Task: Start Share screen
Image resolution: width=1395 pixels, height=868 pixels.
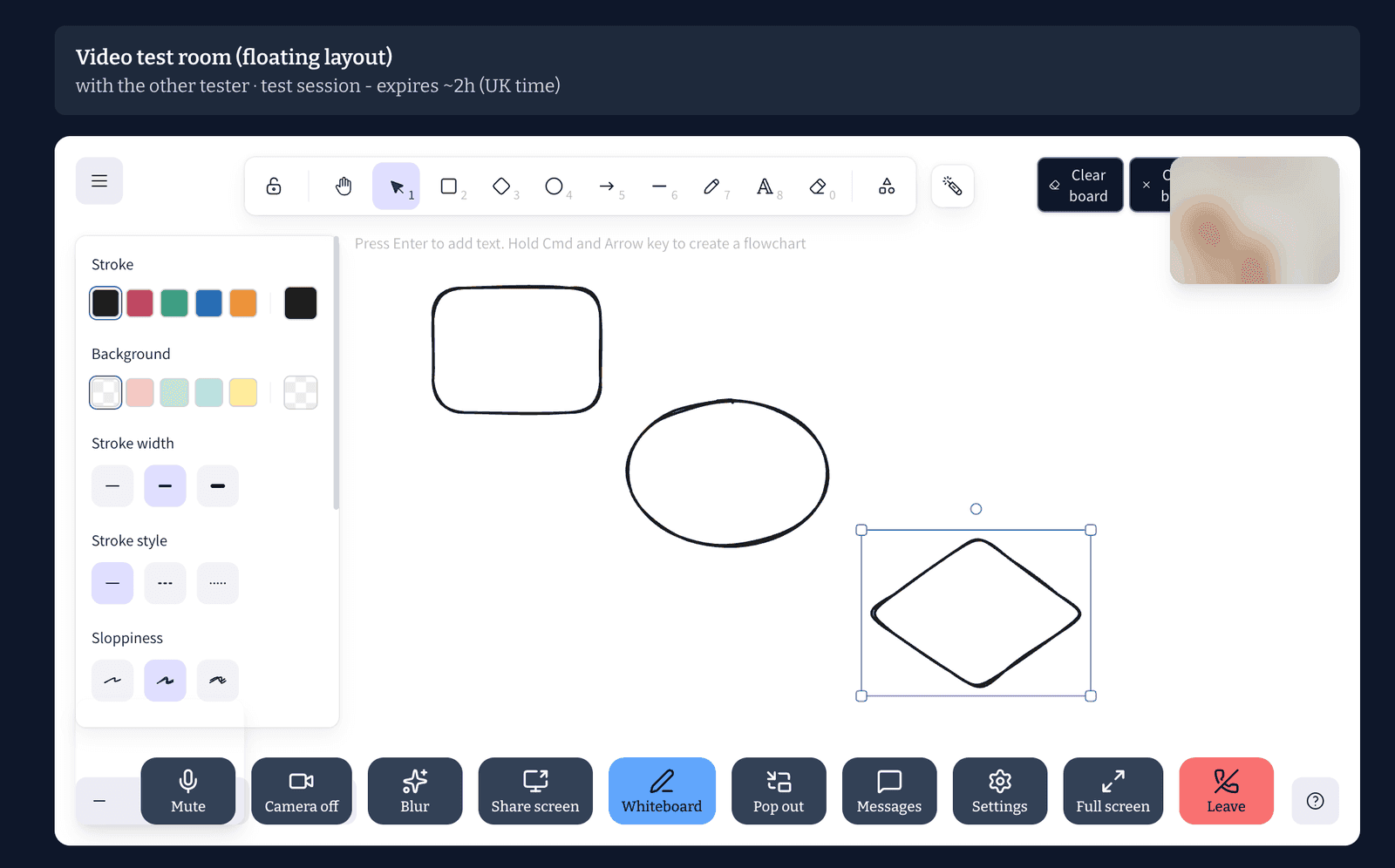Action: pyautogui.click(x=535, y=791)
